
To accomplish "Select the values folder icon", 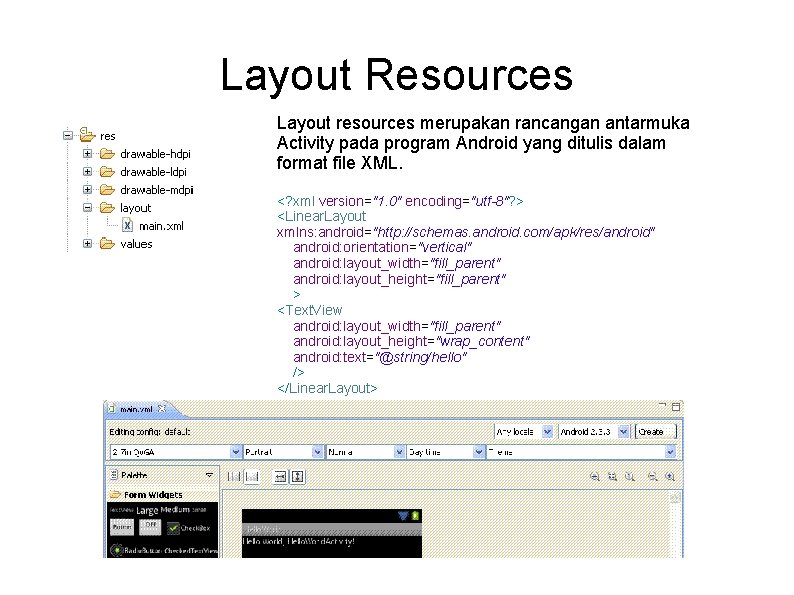I will [x=107, y=244].
